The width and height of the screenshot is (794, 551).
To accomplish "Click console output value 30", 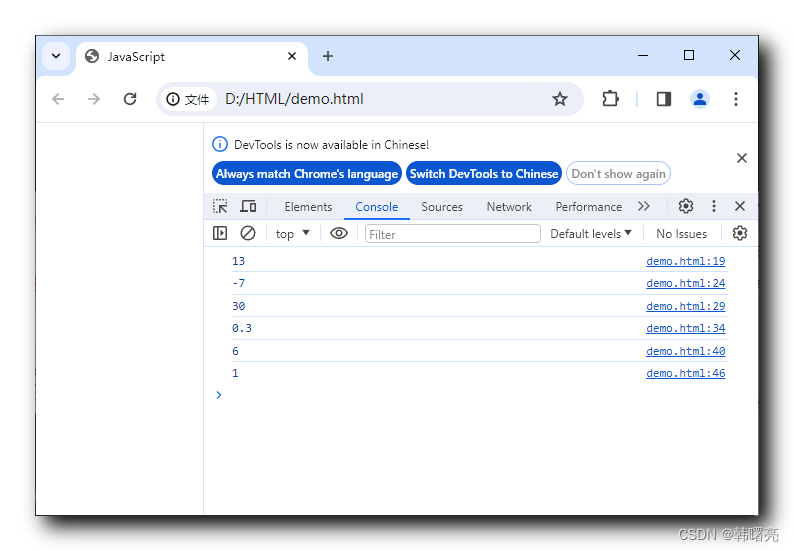I will click(x=239, y=306).
